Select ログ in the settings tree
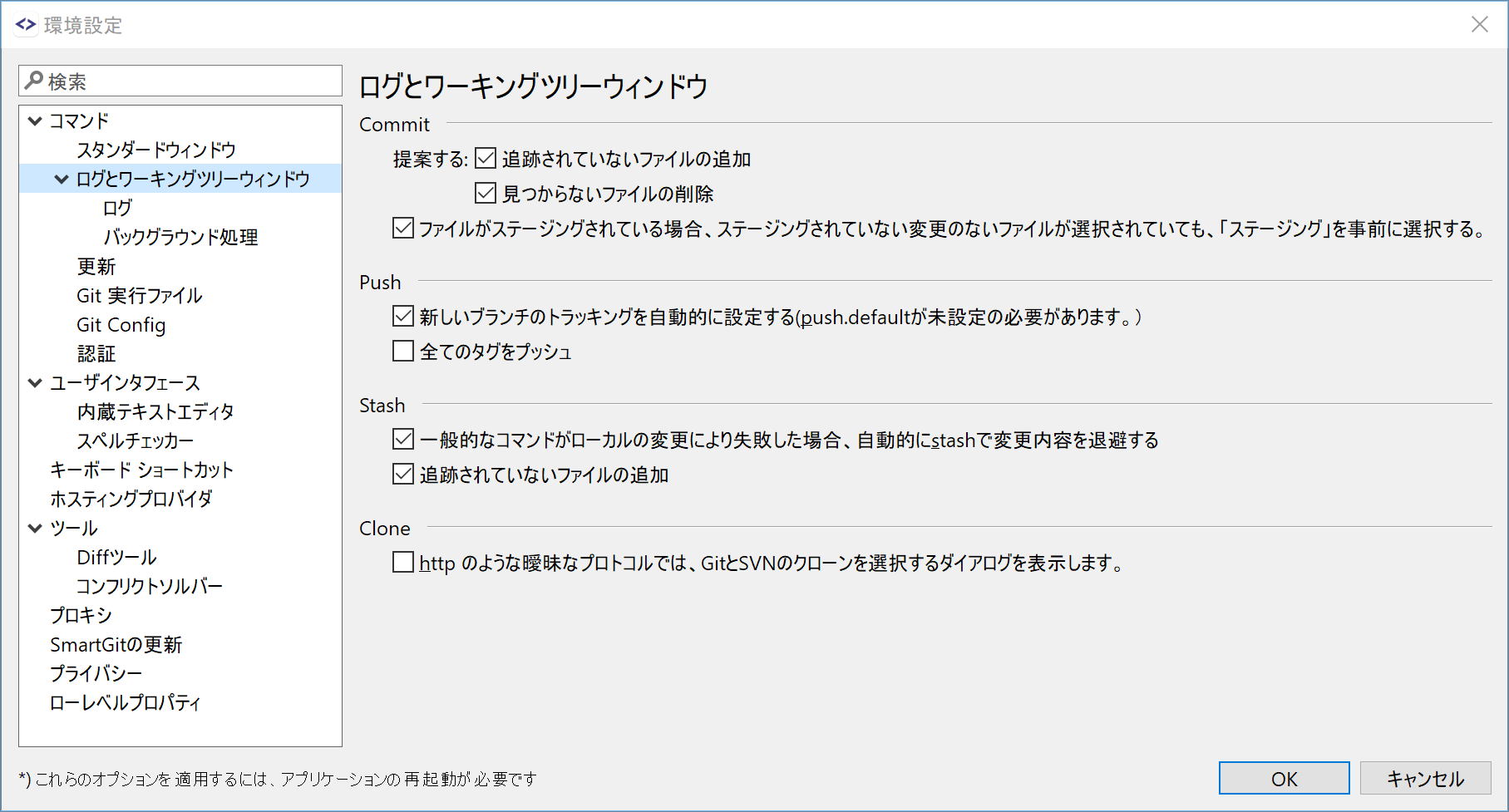This screenshot has width=1509, height=812. 116,207
